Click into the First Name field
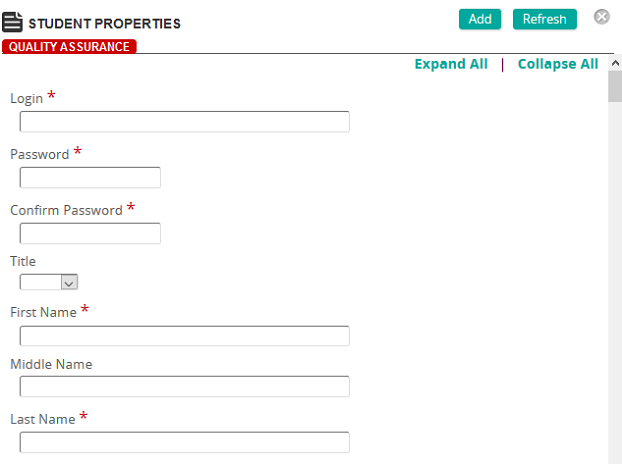The width and height of the screenshot is (622, 466). click(184, 336)
